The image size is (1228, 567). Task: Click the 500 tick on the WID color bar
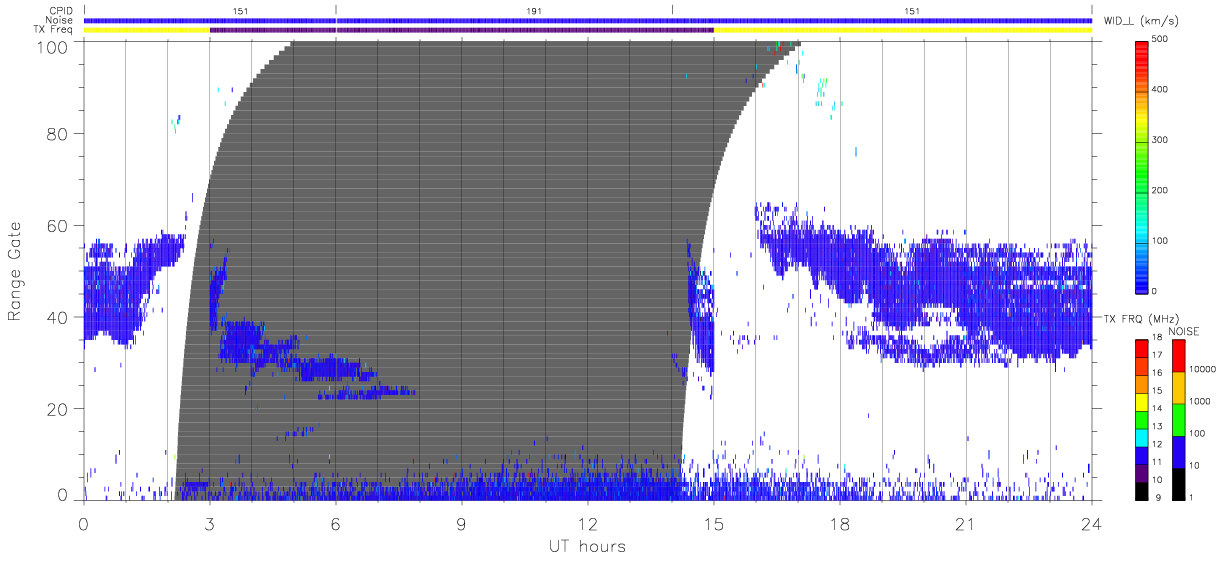point(1162,39)
